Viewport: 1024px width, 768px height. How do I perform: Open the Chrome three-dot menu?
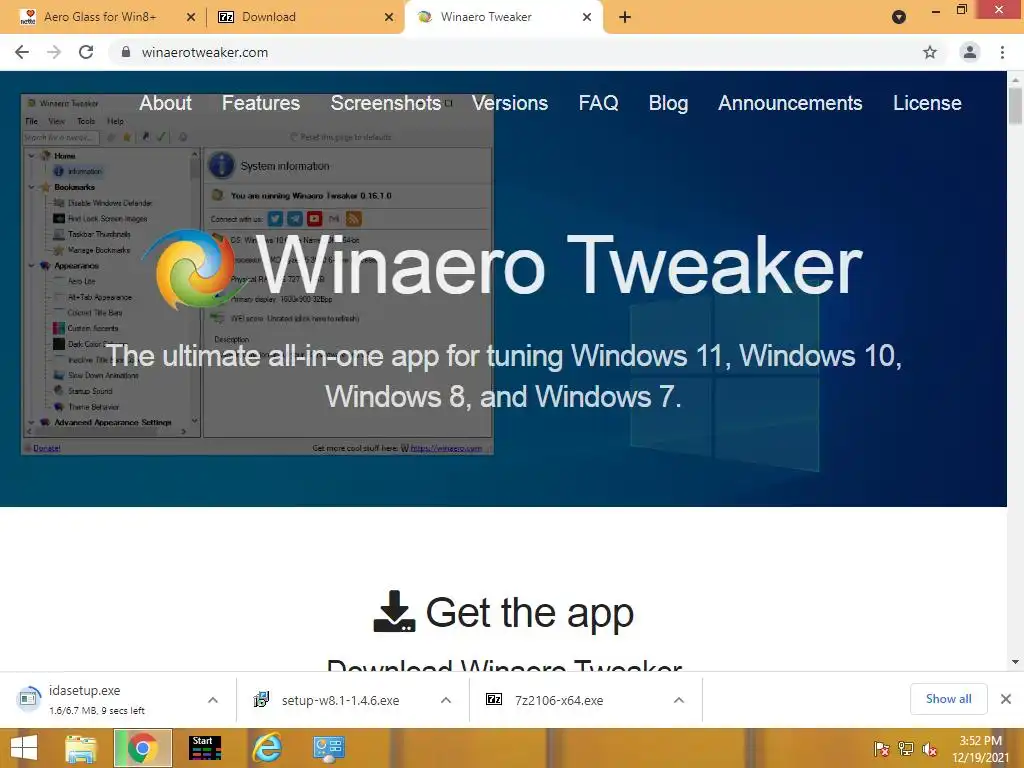pos(1002,52)
